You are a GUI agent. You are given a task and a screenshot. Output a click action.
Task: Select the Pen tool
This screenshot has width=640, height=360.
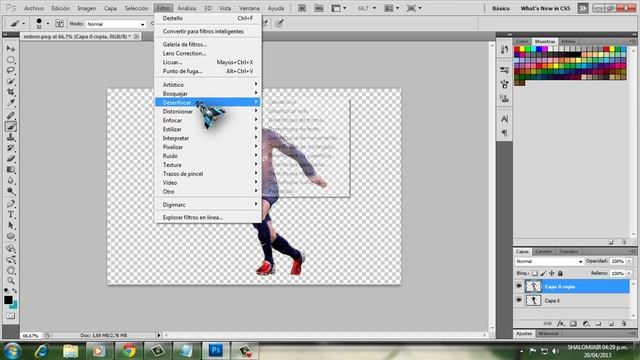11,204
